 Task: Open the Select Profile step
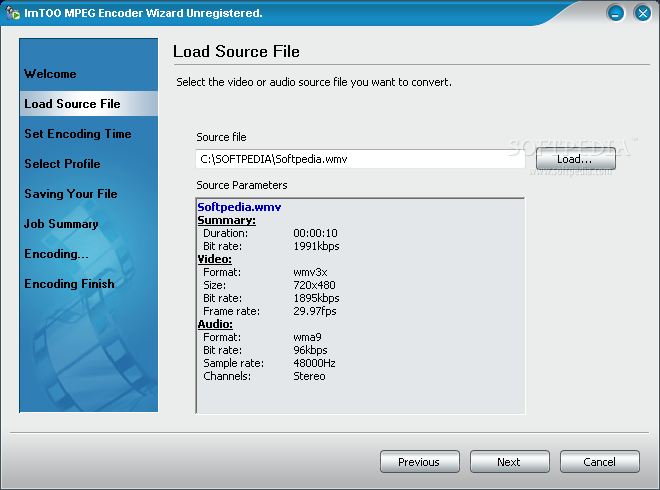click(62, 164)
